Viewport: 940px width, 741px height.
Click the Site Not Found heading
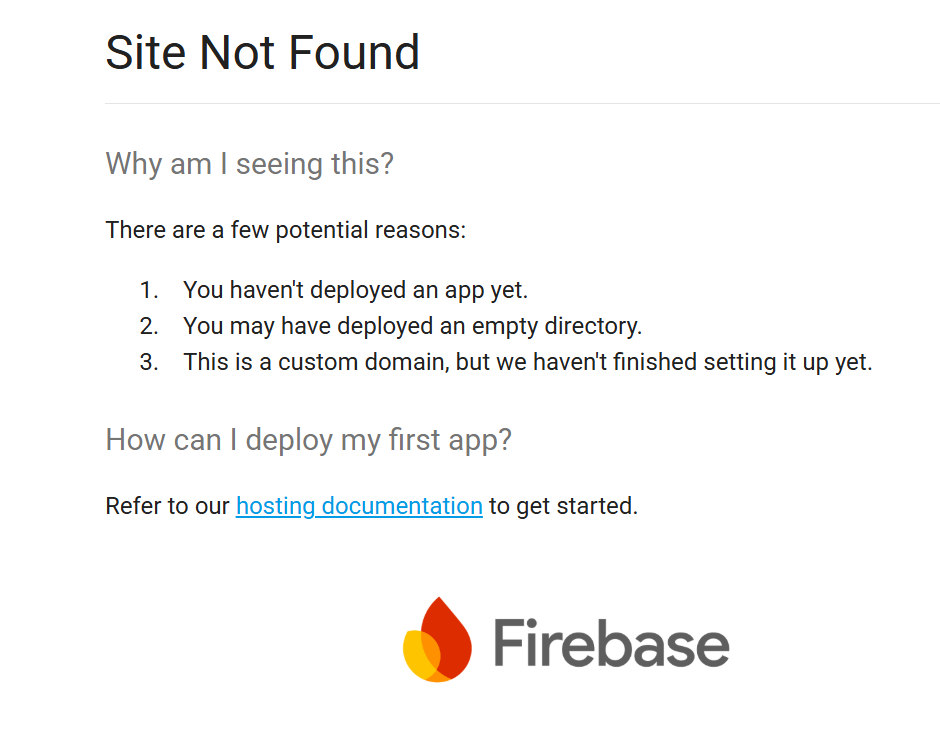263,52
